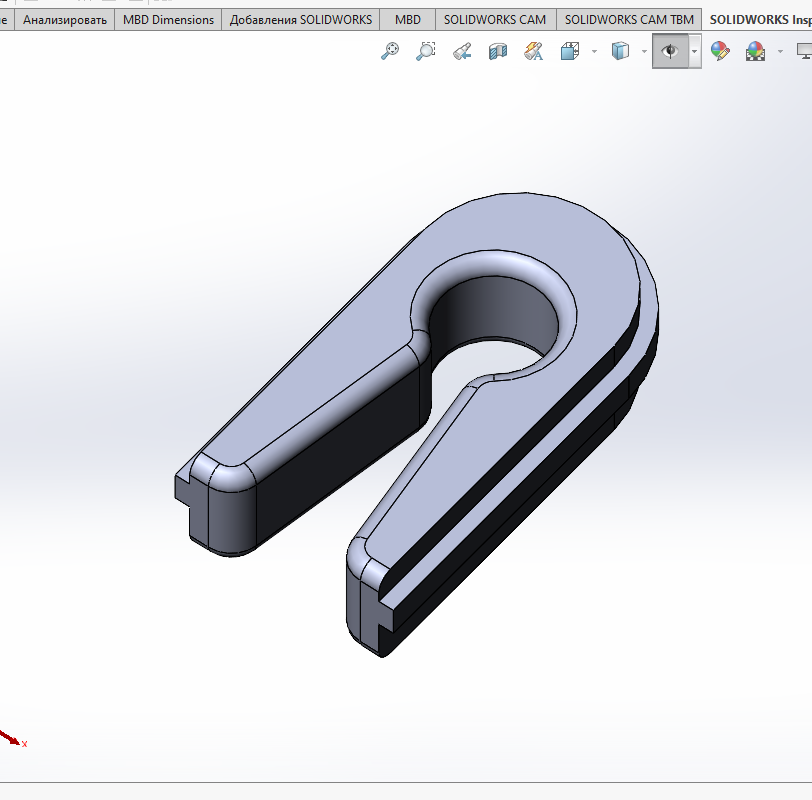Viewport: 812px width, 800px height.
Task: Click the Display Style icon
Action: tap(620, 51)
